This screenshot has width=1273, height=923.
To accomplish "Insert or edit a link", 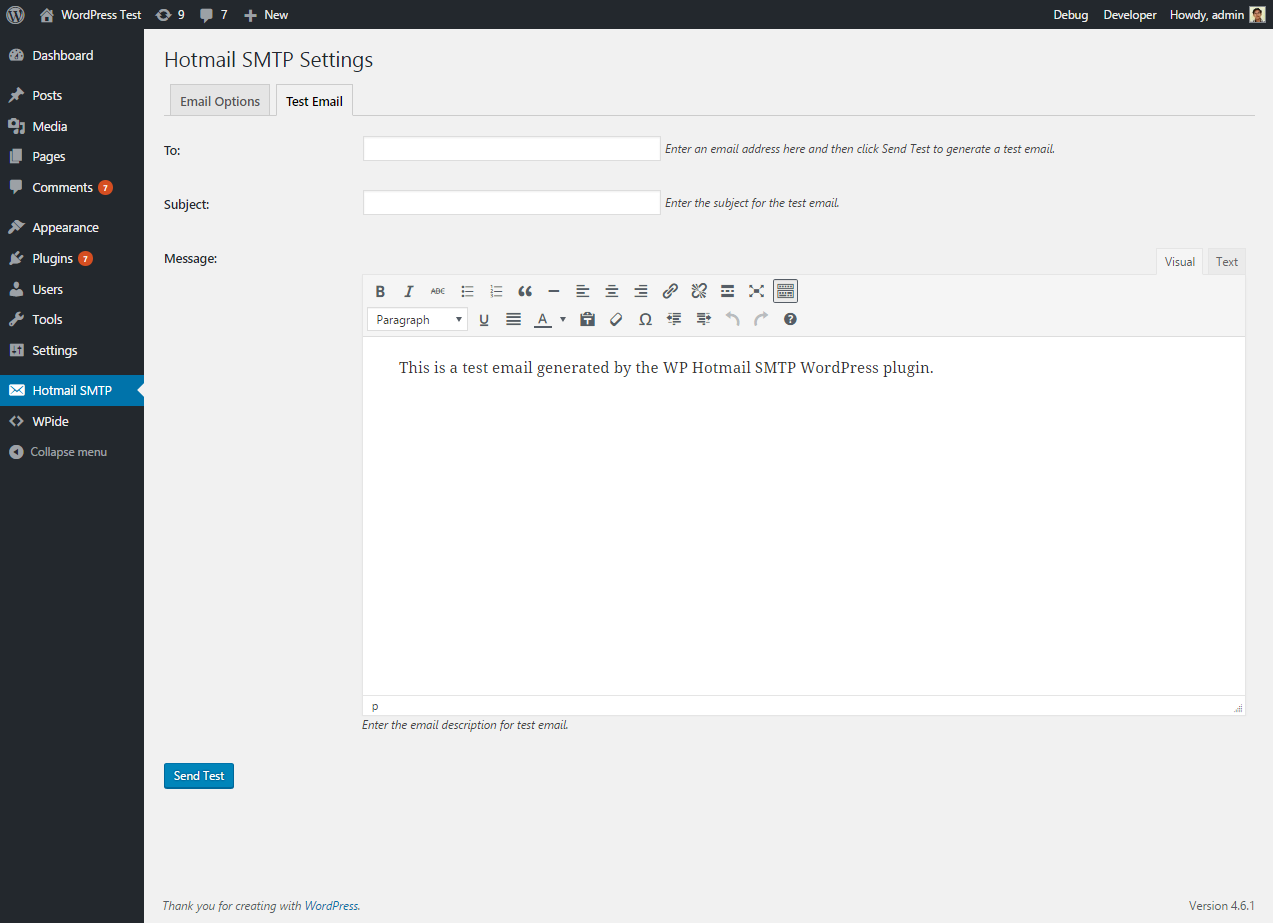I will [x=670, y=291].
